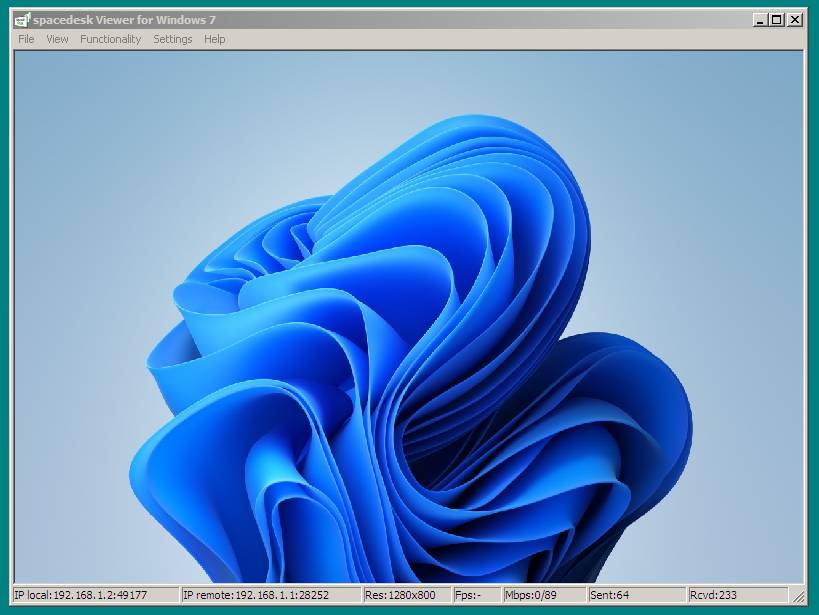
Task: Open the Settings menu
Action: [x=172, y=39]
